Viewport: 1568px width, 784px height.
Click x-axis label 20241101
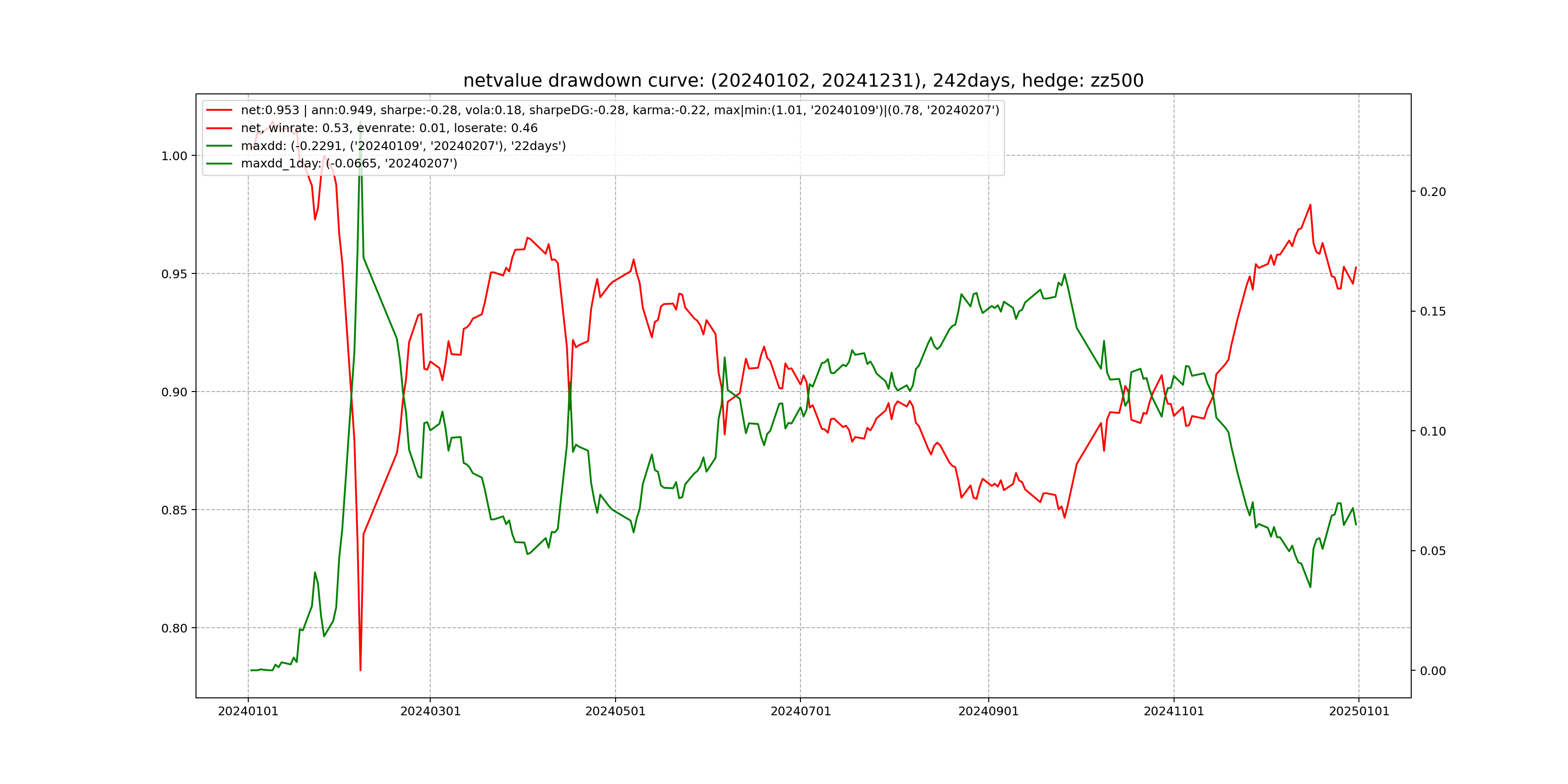pos(1174,711)
